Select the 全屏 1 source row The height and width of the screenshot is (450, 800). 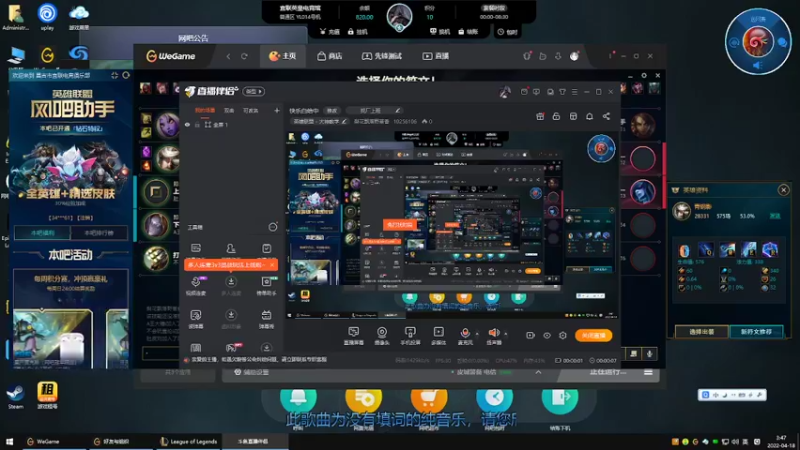point(232,124)
